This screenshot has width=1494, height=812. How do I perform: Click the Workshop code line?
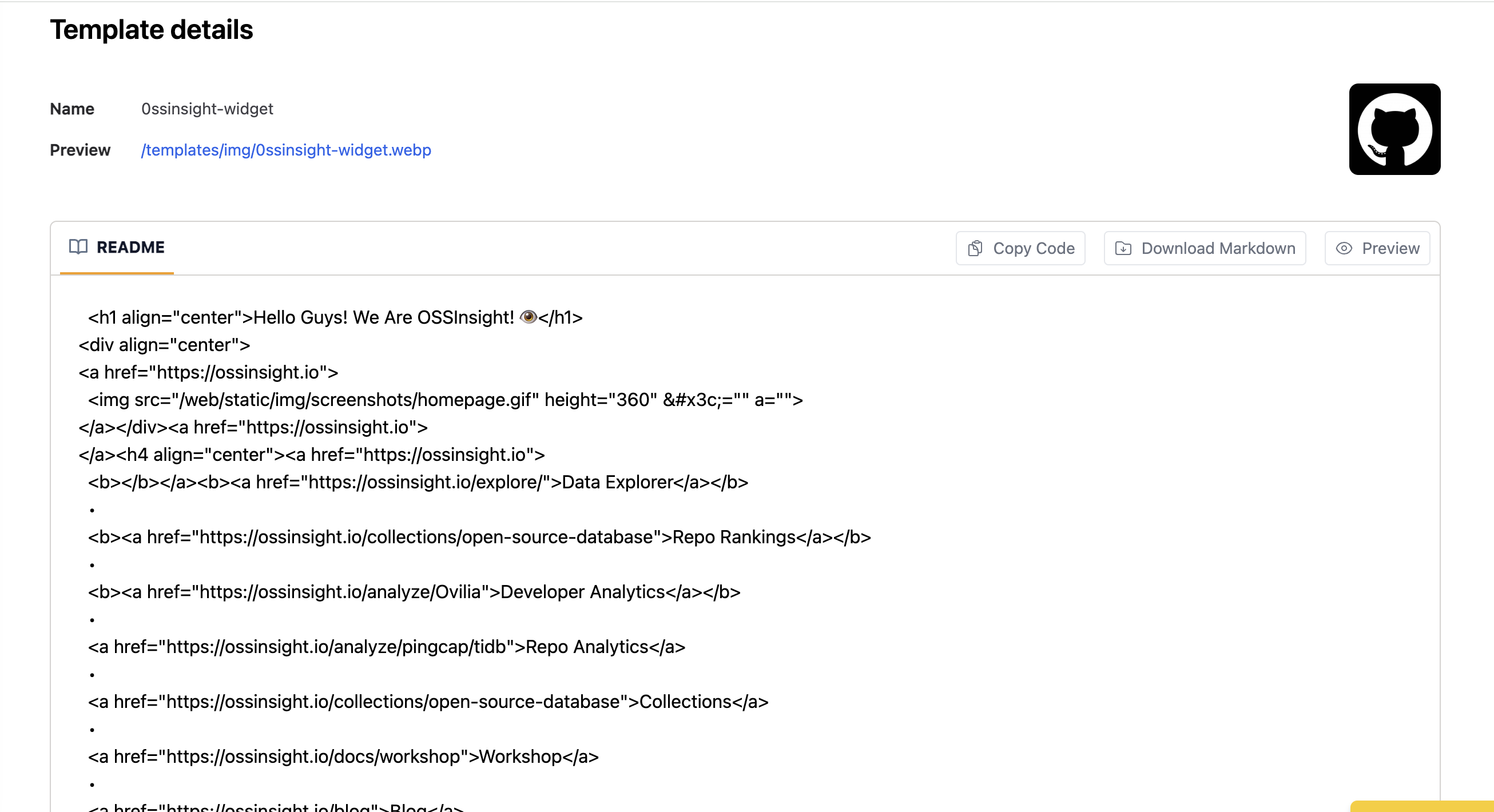(x=343, y=757)
